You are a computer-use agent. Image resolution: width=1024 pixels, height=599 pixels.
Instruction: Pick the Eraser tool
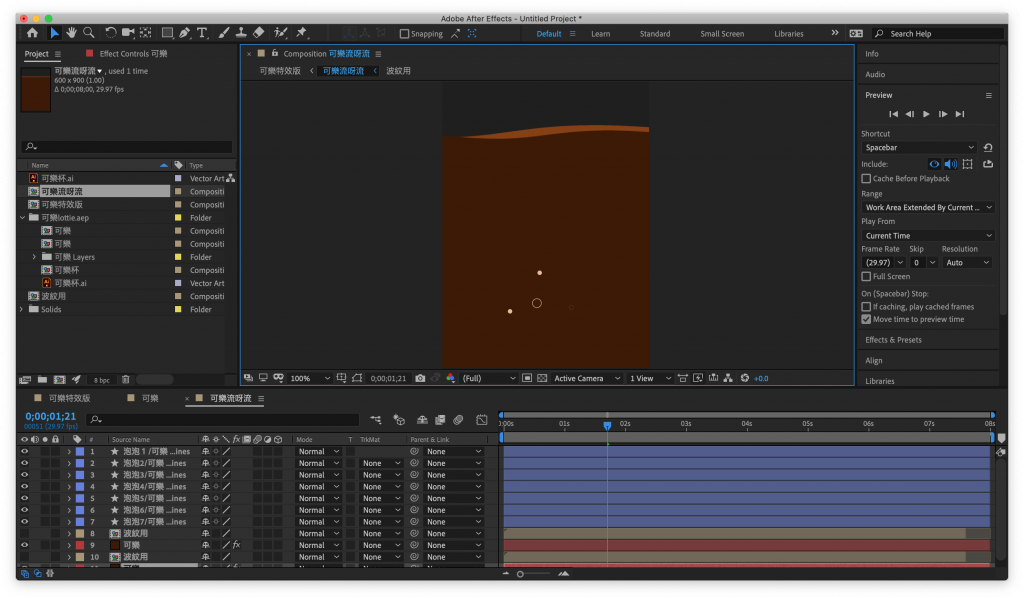click(x=258, y=33)
